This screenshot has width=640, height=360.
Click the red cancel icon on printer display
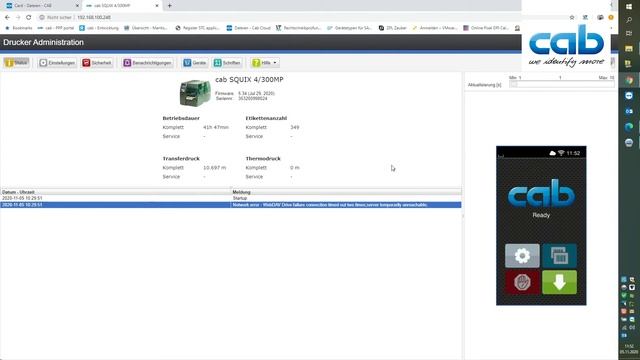pos(522,282)
